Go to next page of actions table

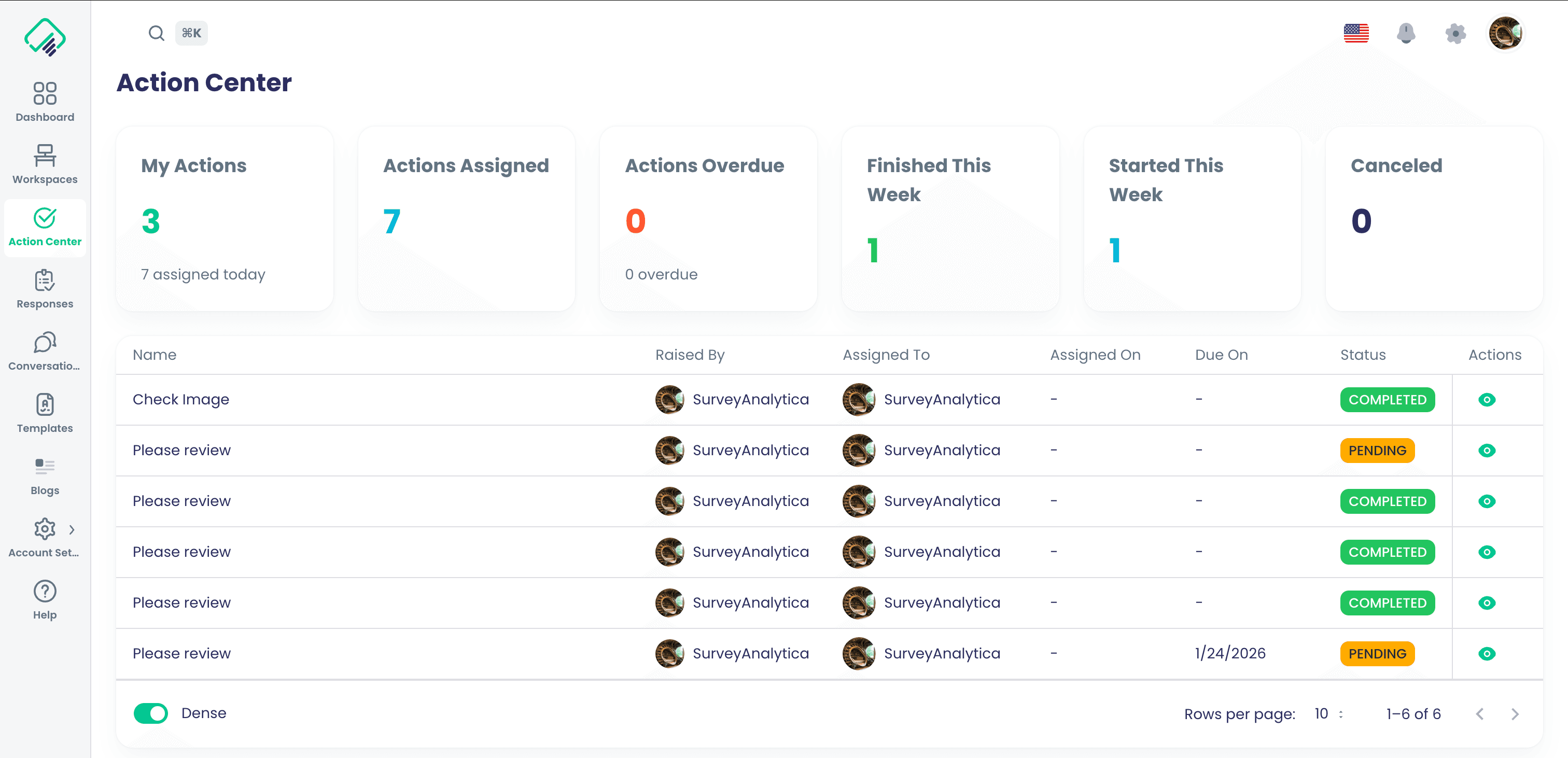click(x=1516, y=713)
